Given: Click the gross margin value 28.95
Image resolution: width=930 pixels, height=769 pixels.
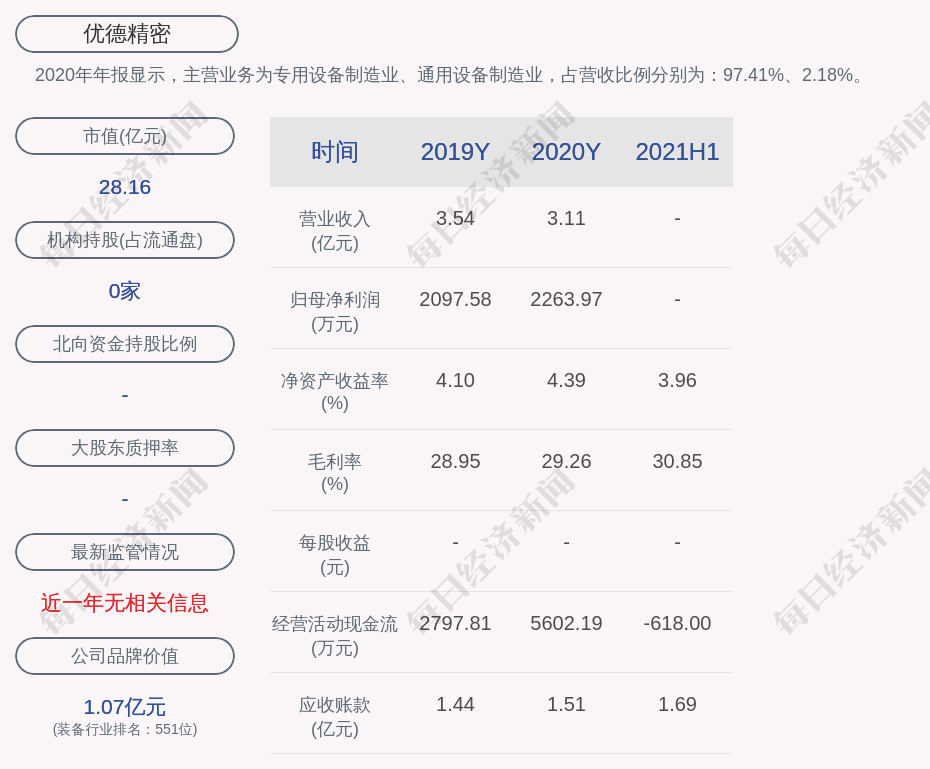Looking at the screenshot, I should 456,461.
